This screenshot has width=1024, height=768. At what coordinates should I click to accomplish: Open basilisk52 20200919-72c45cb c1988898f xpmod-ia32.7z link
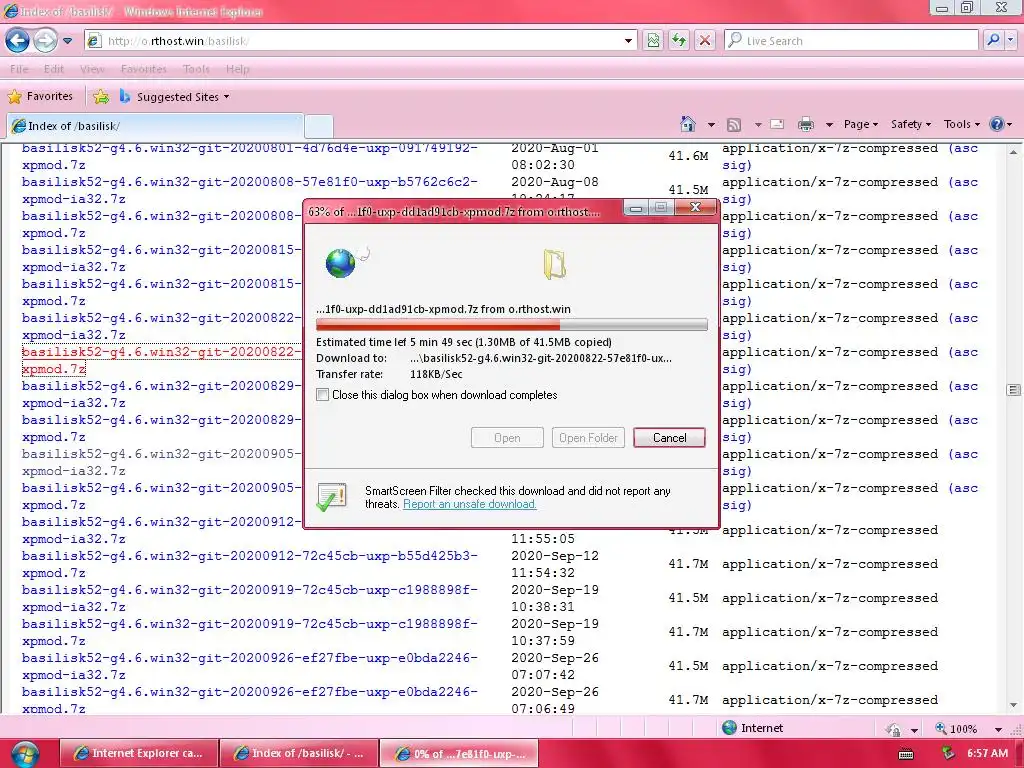[x=249, y=598]
